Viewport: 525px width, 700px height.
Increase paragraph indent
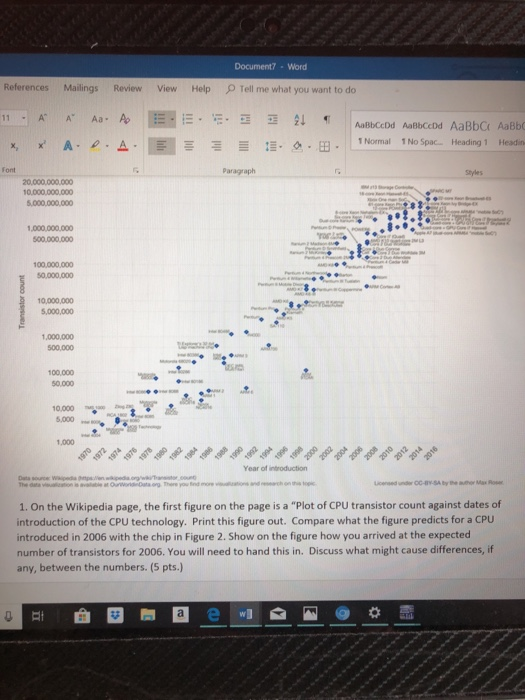273,120
